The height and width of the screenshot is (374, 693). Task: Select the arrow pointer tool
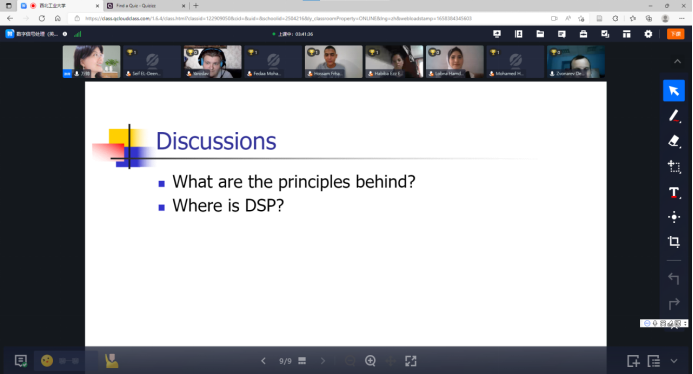pos(674,91)
